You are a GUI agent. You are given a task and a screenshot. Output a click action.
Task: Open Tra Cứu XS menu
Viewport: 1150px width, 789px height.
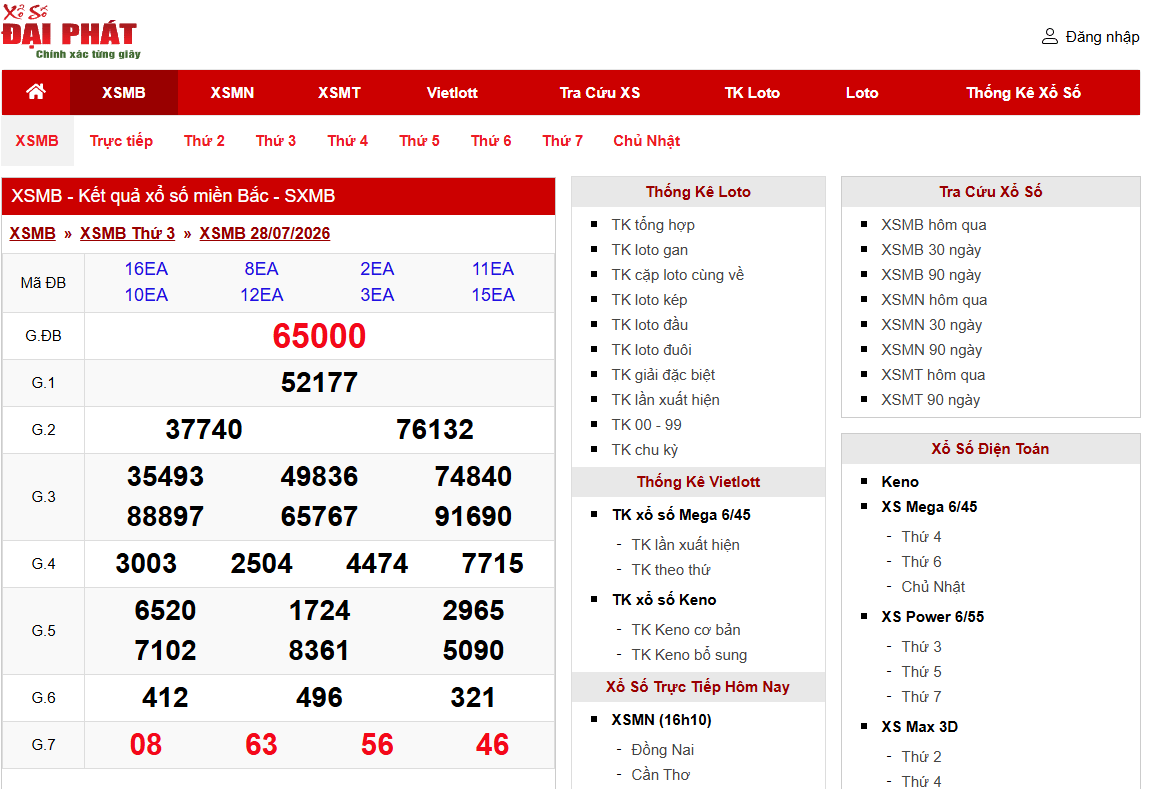point(599,92)
